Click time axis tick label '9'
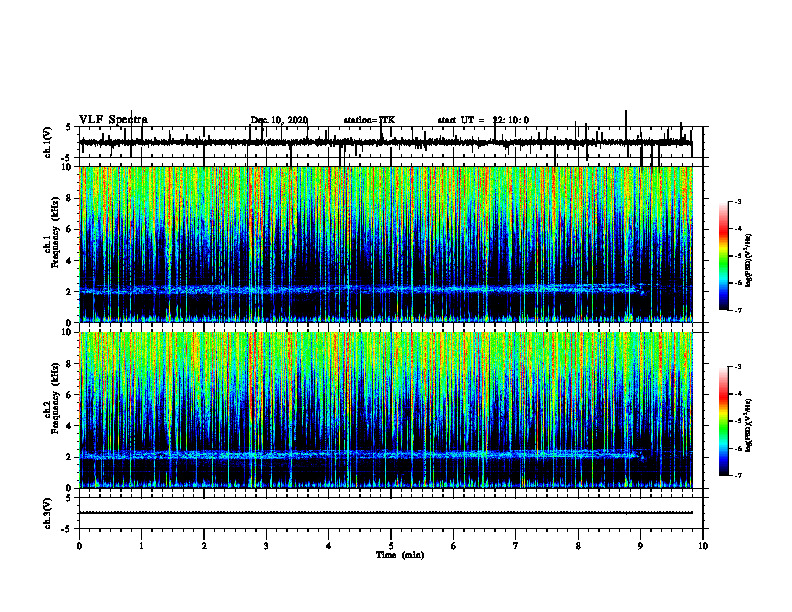 [640, 546]
